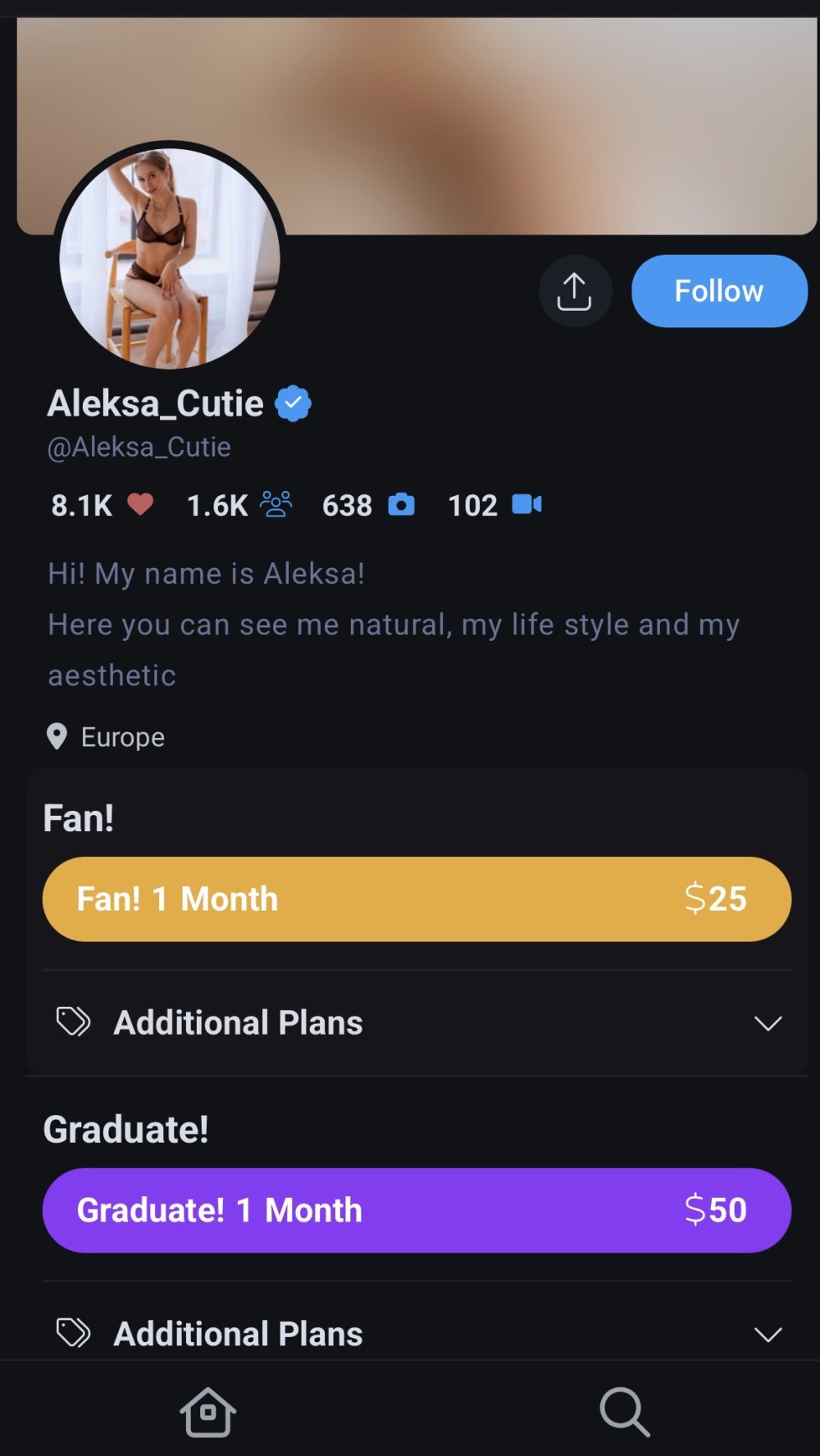Click the red heart likes icon
The image size is (820, 1456).
(140, 504)
